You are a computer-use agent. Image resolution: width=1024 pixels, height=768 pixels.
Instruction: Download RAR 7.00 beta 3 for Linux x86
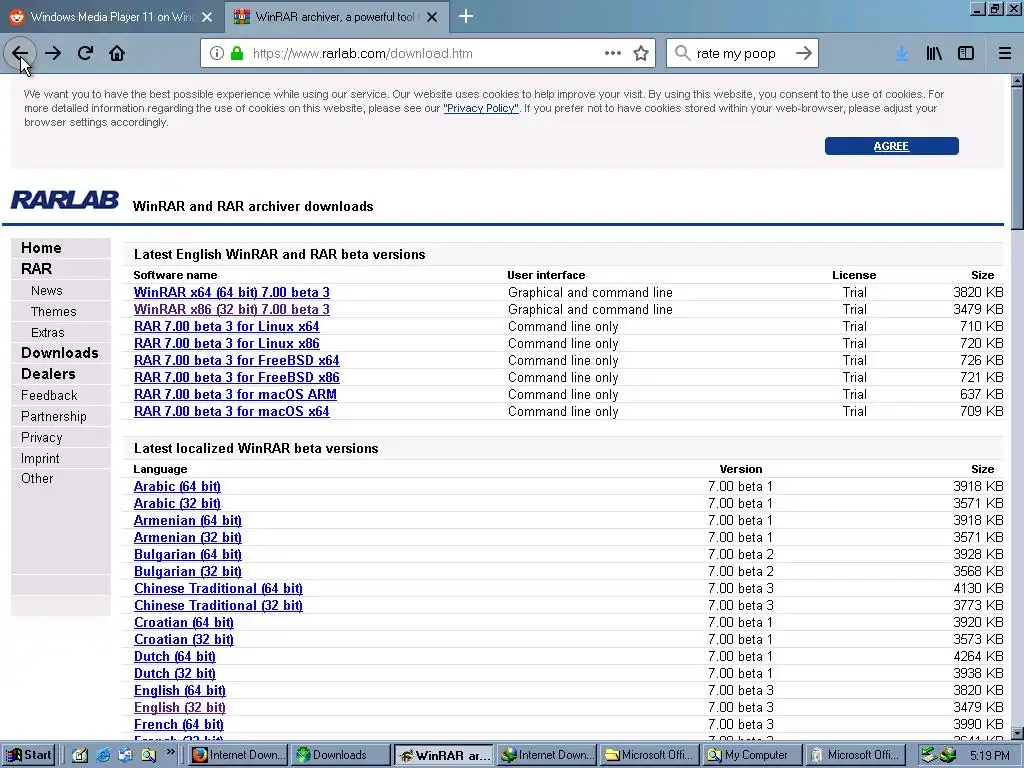tap(227, 344)
